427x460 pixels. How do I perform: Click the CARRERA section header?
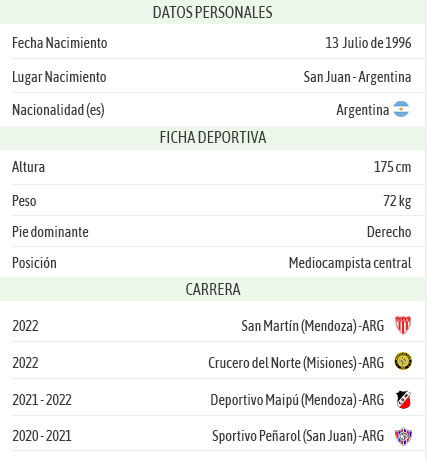[213, 289]
